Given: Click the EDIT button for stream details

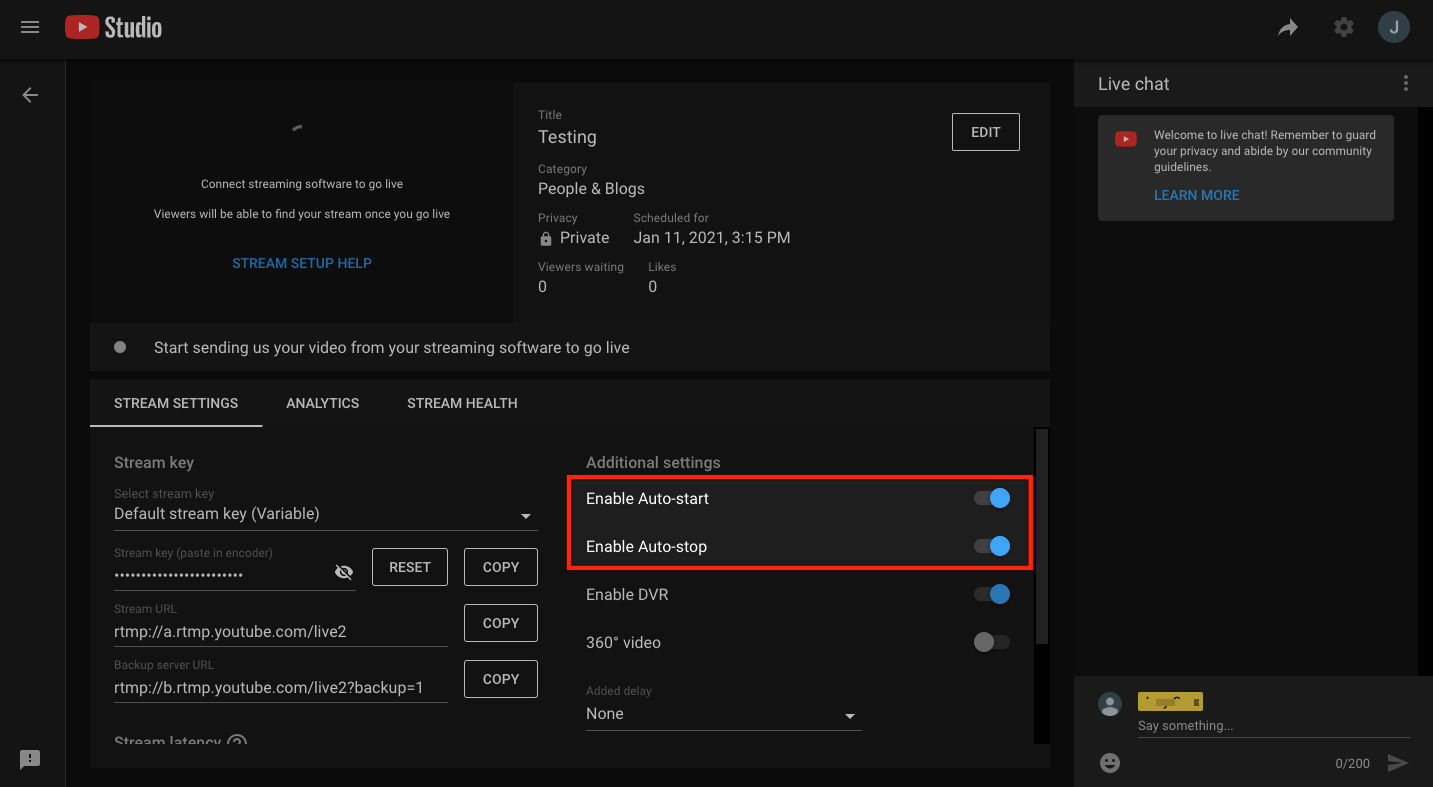Looking at the screenshot, I should pyautogui.click(x=985, y=131).
